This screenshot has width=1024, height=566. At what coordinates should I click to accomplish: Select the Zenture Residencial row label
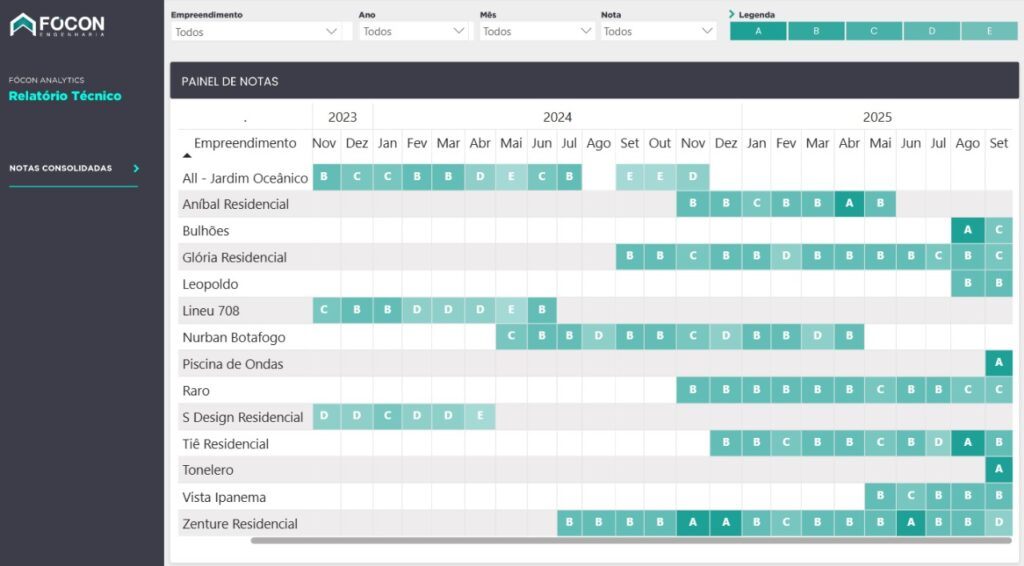pyautogui.click(x=240, y=524)
